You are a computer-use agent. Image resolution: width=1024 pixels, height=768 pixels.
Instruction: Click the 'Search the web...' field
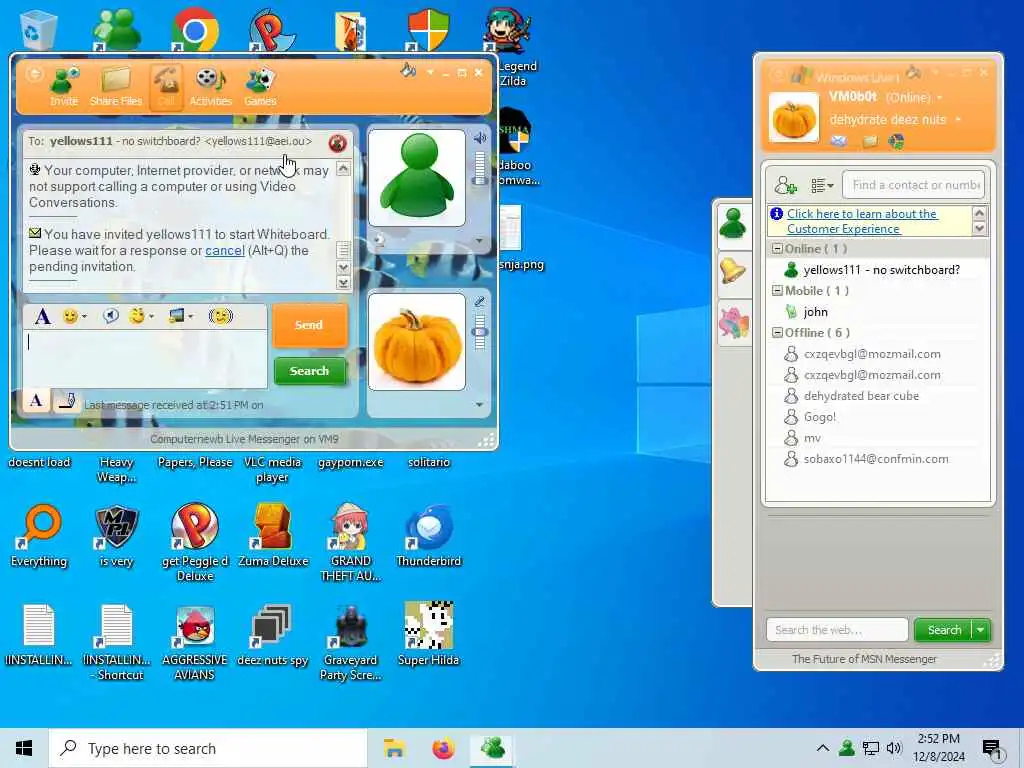pyautogui.click(x=837, y=630)
